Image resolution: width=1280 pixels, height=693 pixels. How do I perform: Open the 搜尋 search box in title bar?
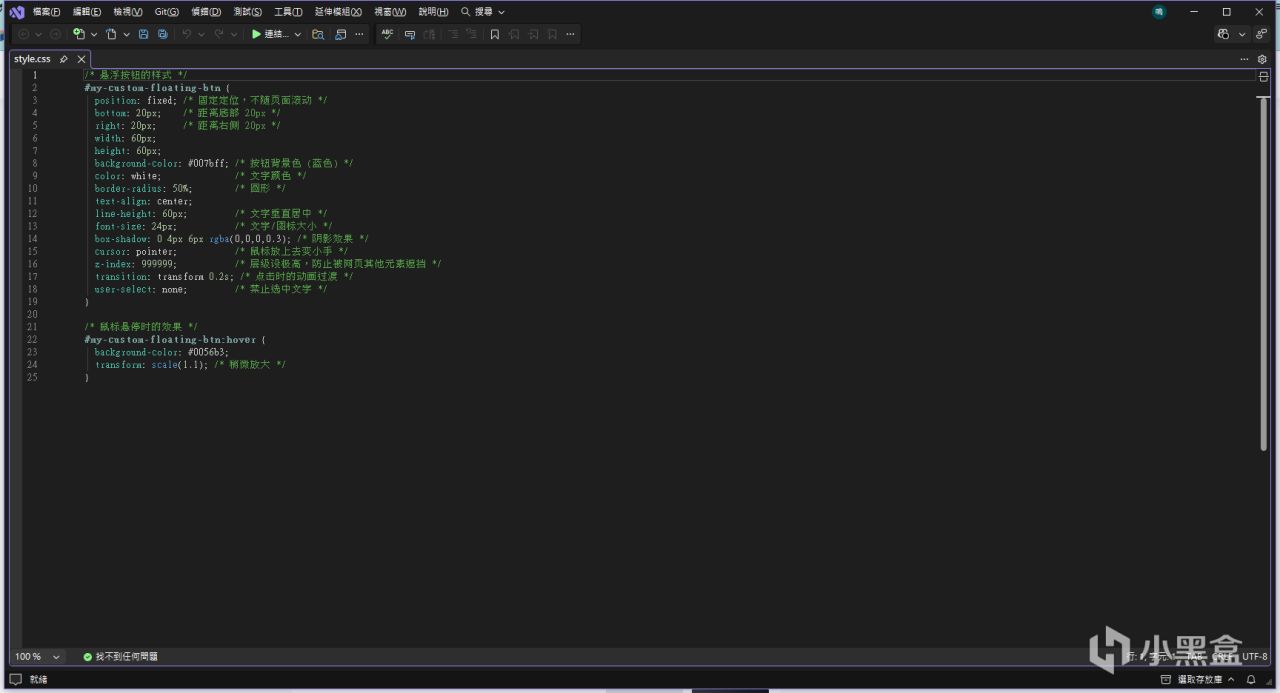click(483, 12)
